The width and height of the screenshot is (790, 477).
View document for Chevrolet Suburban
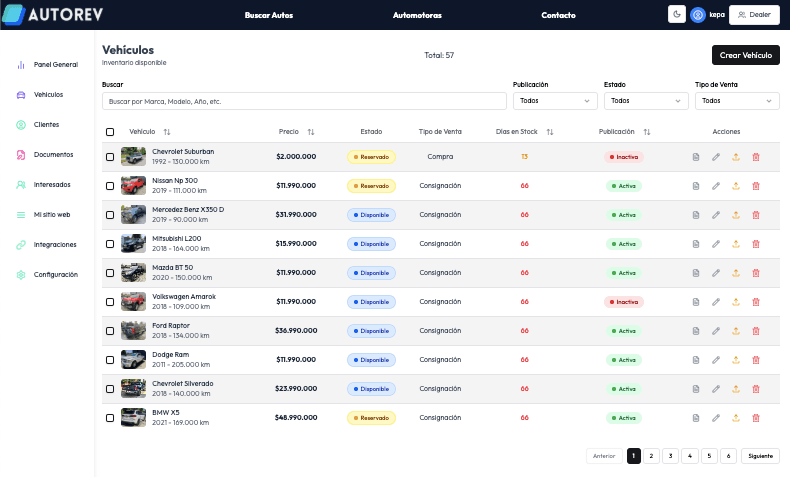pyautogui.click(x=696, y=157)
